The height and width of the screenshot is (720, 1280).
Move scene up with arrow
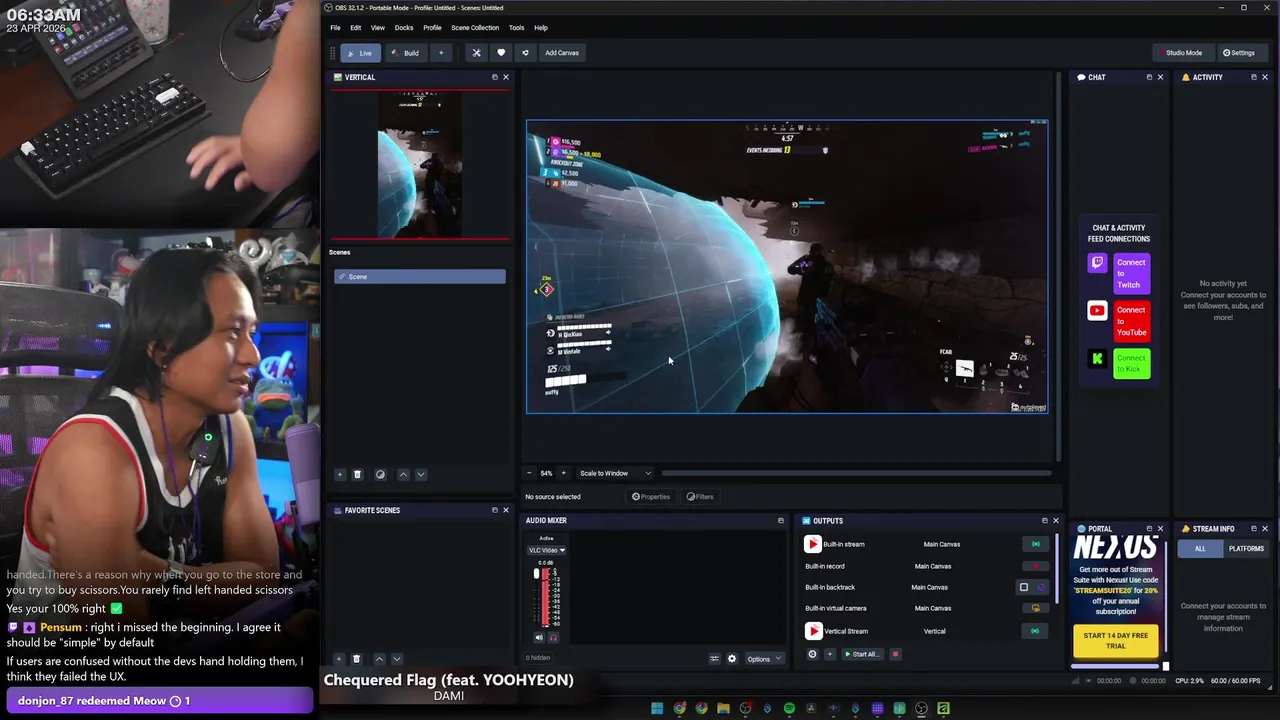(403, 475)
